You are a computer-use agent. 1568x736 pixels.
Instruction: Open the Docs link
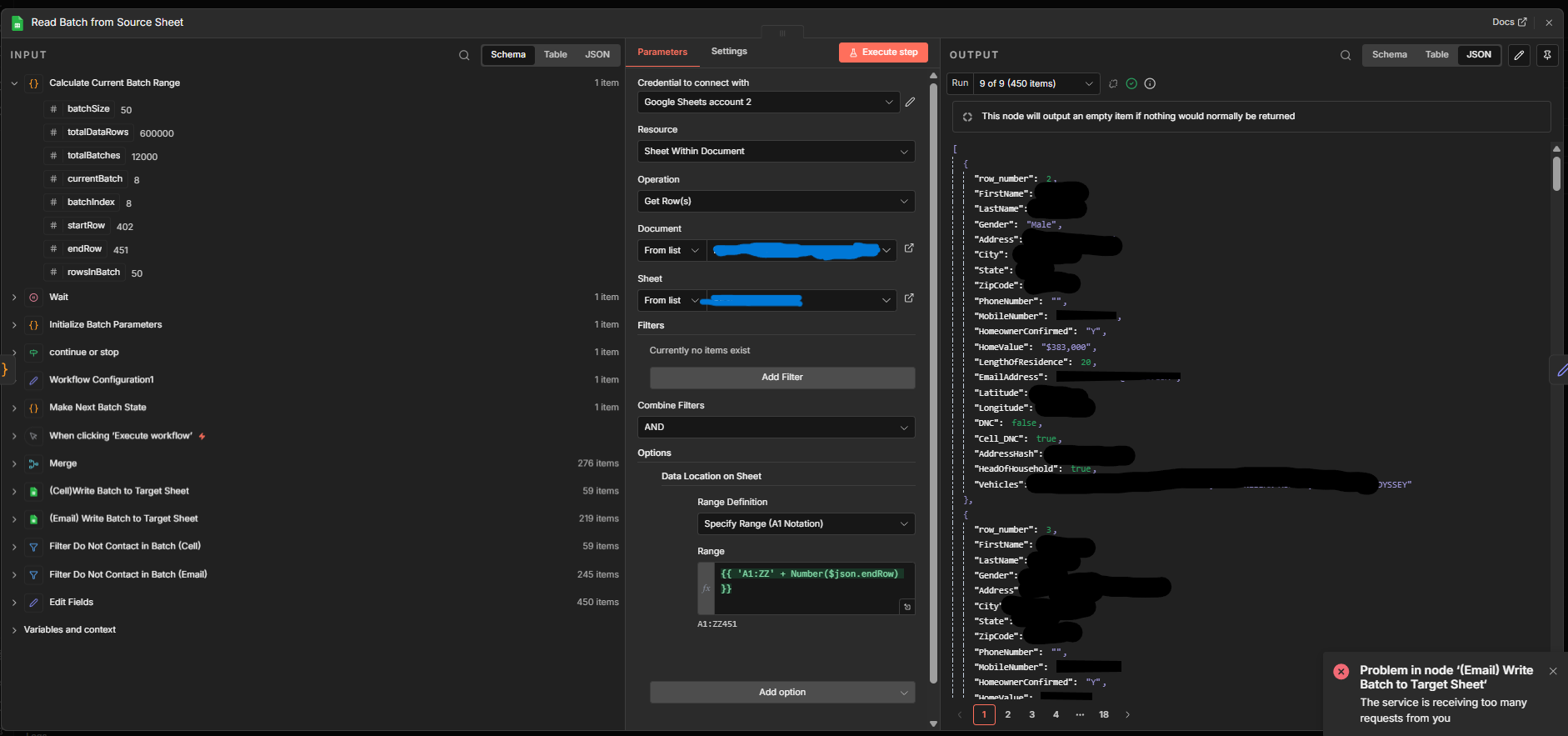[x=1509, y=23]
